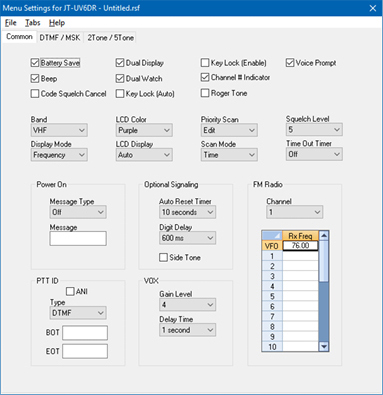The image size is (383, 395).
Task: Close the Menu Settings window
Action: (x=373, y=8)
